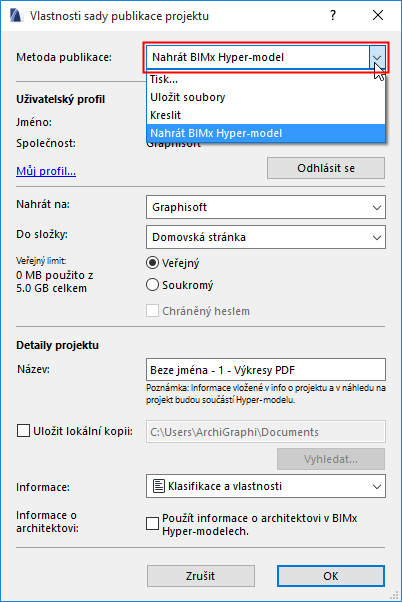Viewport: 402px width, 602px height.
Task: Select the Soukromý radio button
Action: pos(152,285)
